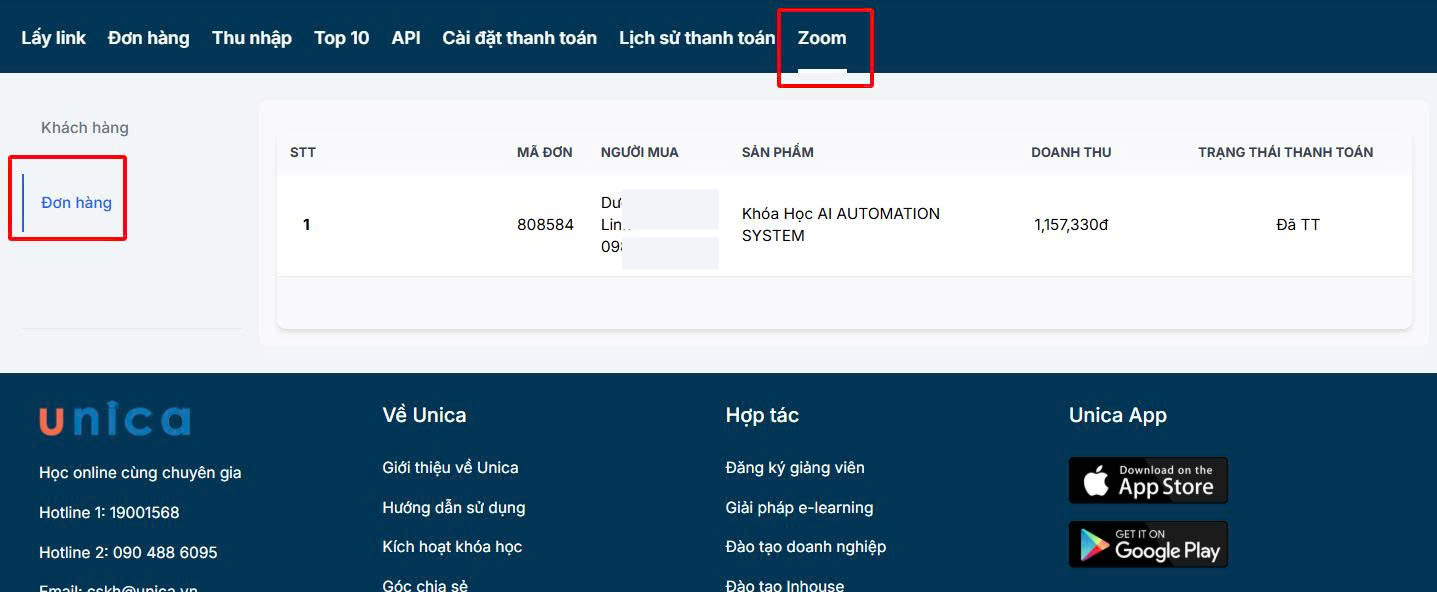Select the Top 10 tab

(341, 38)
